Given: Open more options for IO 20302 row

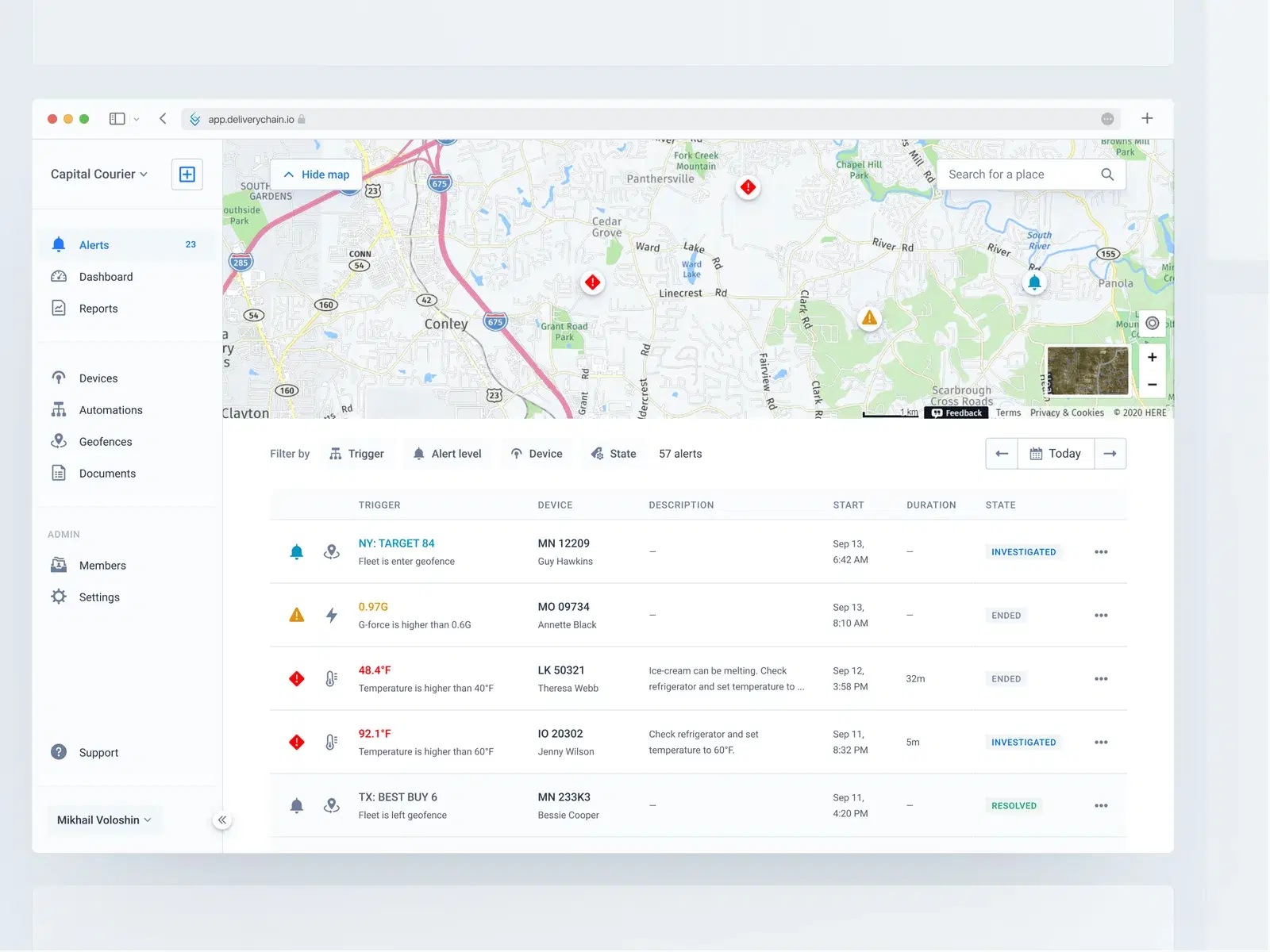Looking at the screenshot, I should [x=1101, y=743].
